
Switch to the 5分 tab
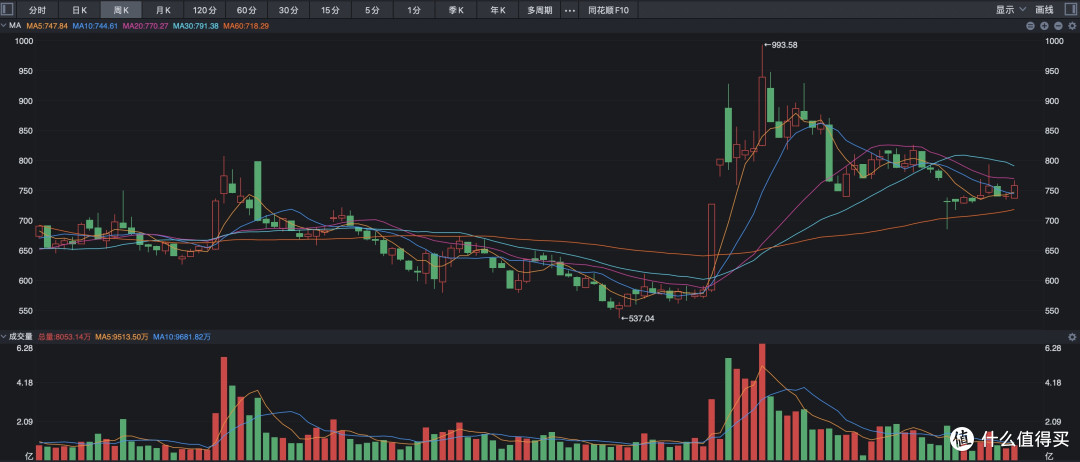[x=372, y=10]
